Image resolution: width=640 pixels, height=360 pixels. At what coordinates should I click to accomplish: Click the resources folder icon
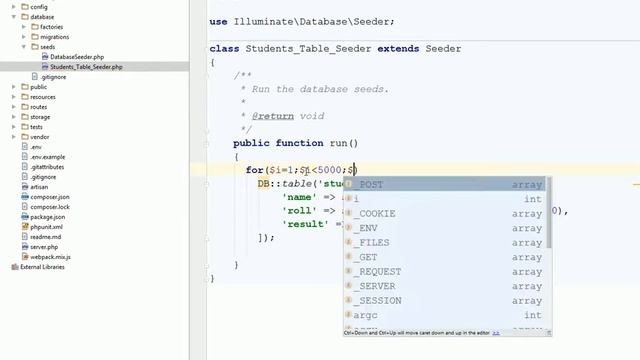click(x=25, y=97)
